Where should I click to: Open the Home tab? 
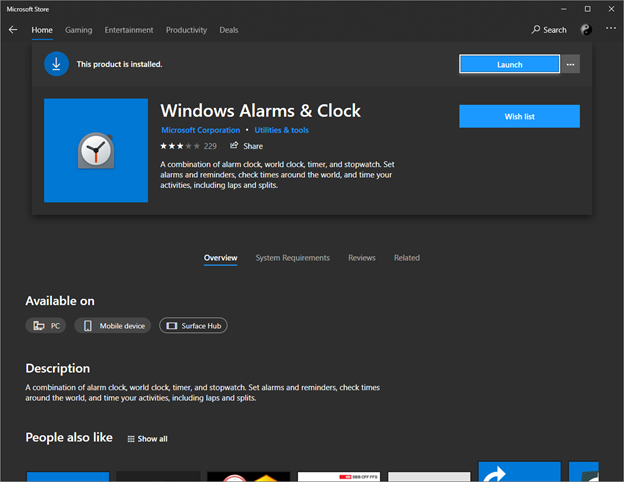(42, 30)
